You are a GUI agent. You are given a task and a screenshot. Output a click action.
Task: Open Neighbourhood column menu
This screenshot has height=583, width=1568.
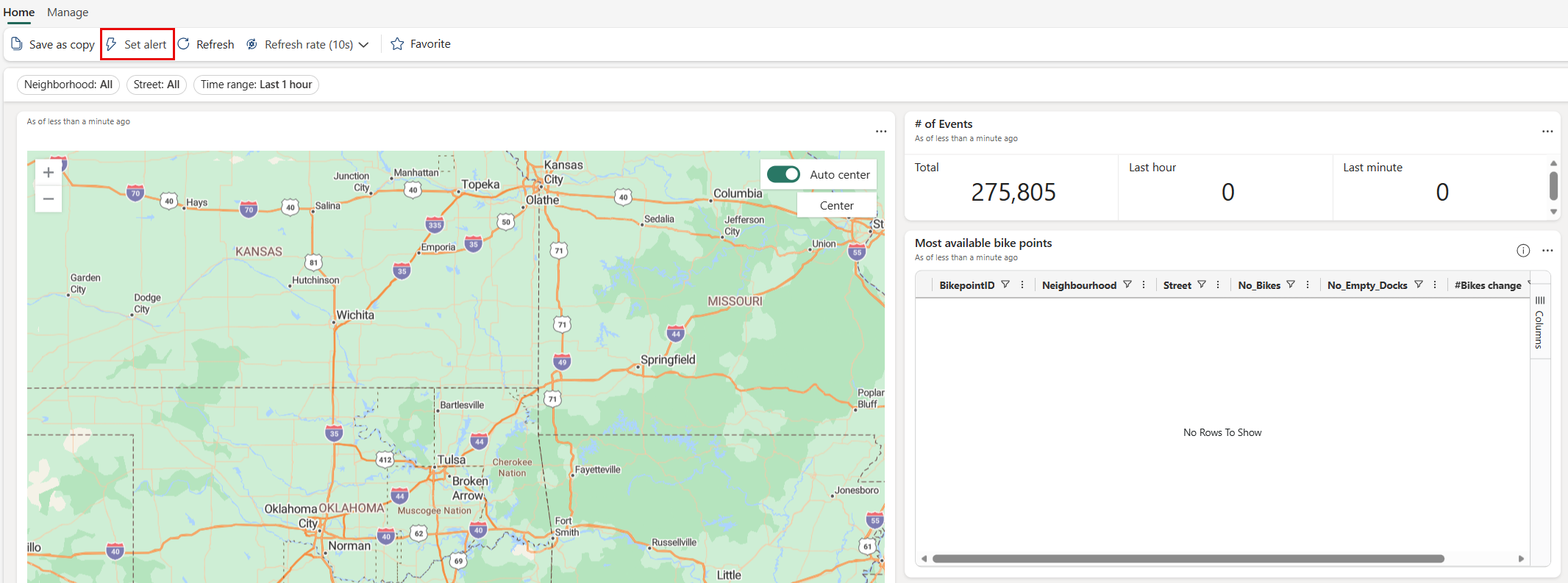click(1144, 285)
